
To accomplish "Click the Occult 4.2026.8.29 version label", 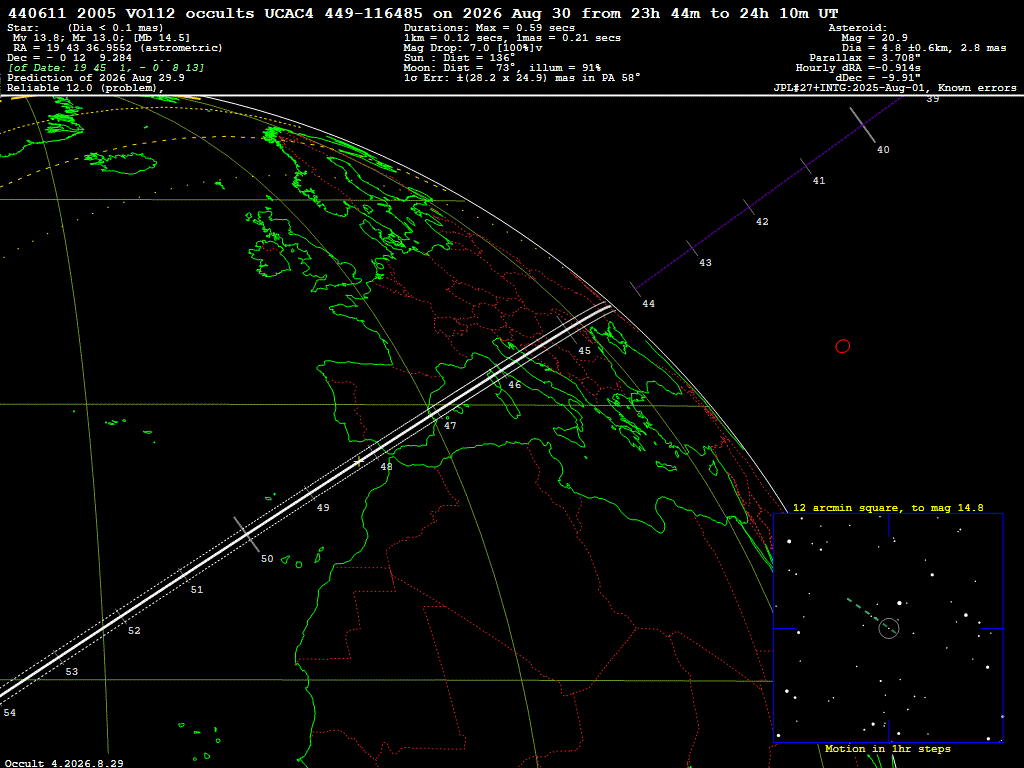I will pyautogui.click(x=64, y=763).
